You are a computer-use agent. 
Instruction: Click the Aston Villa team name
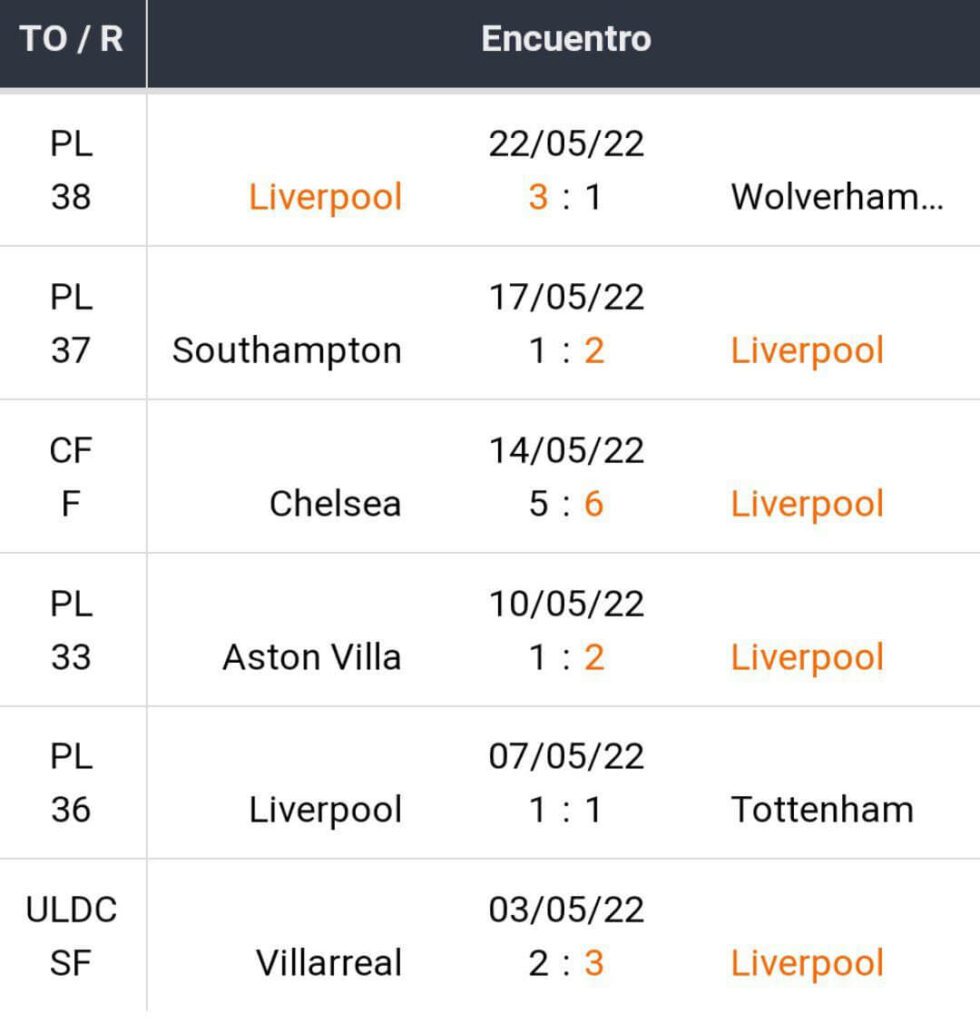click(x=312, y=657)
